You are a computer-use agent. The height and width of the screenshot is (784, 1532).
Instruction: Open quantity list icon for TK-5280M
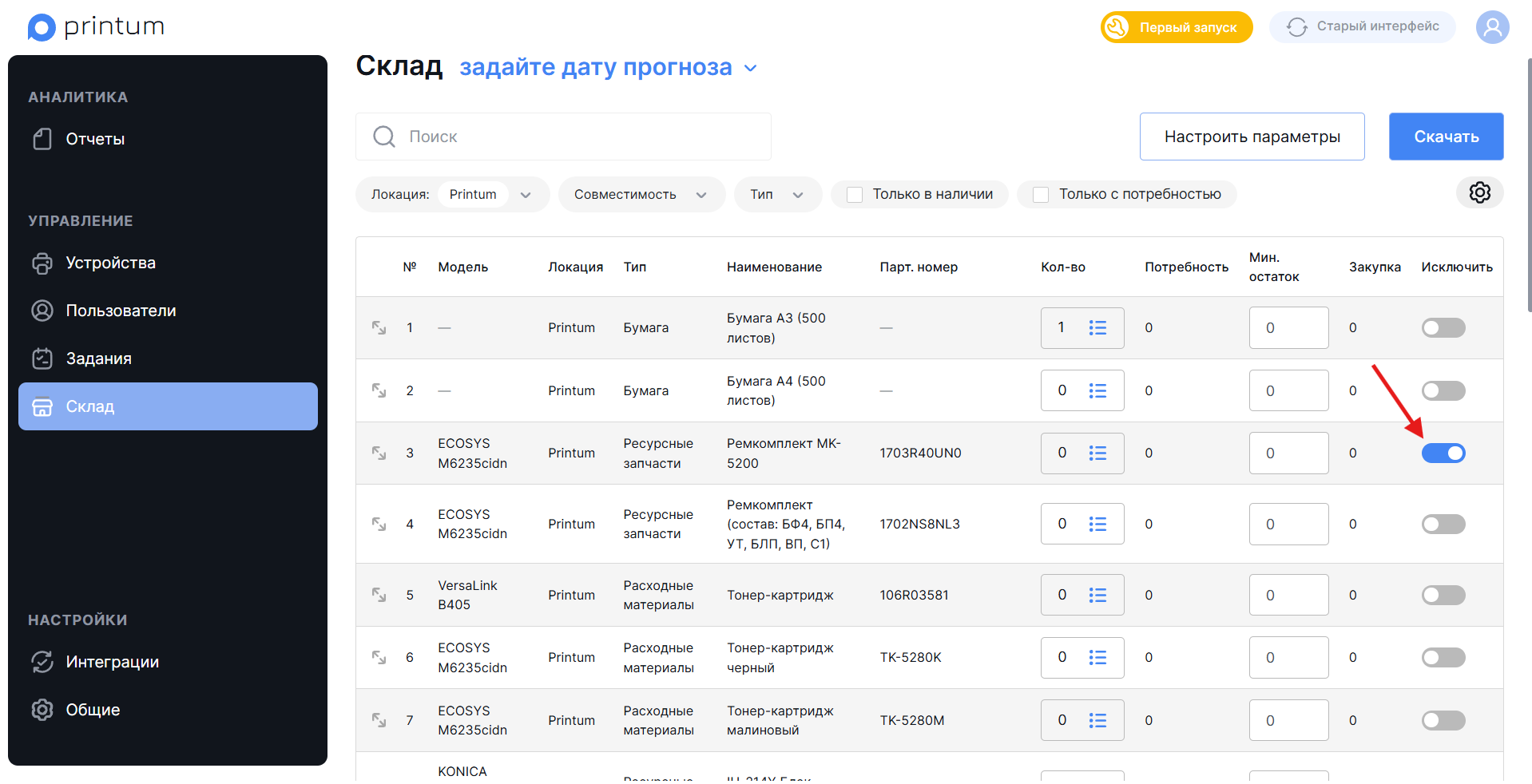tap(1097, 720)
